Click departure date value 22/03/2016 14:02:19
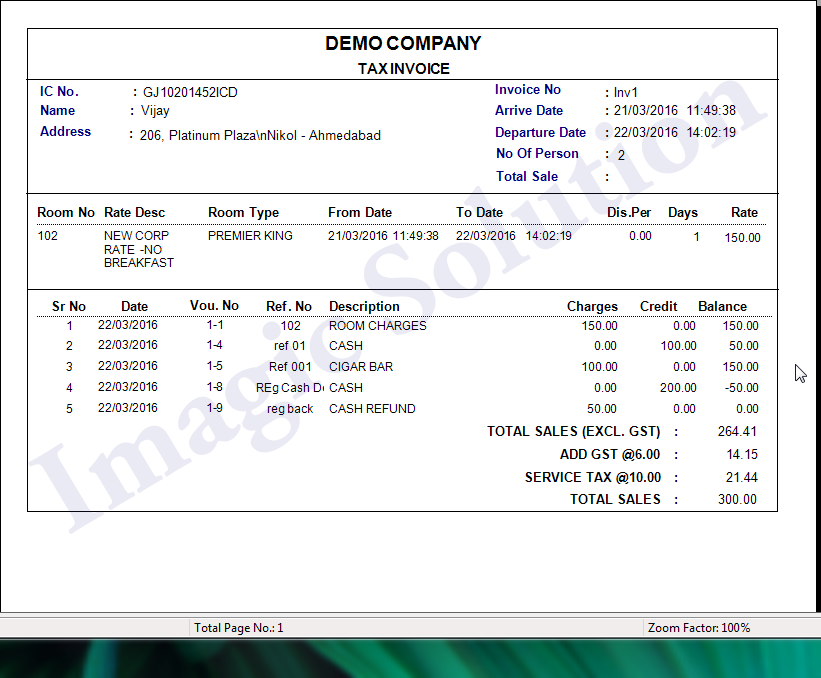 (x=674, y=132)
